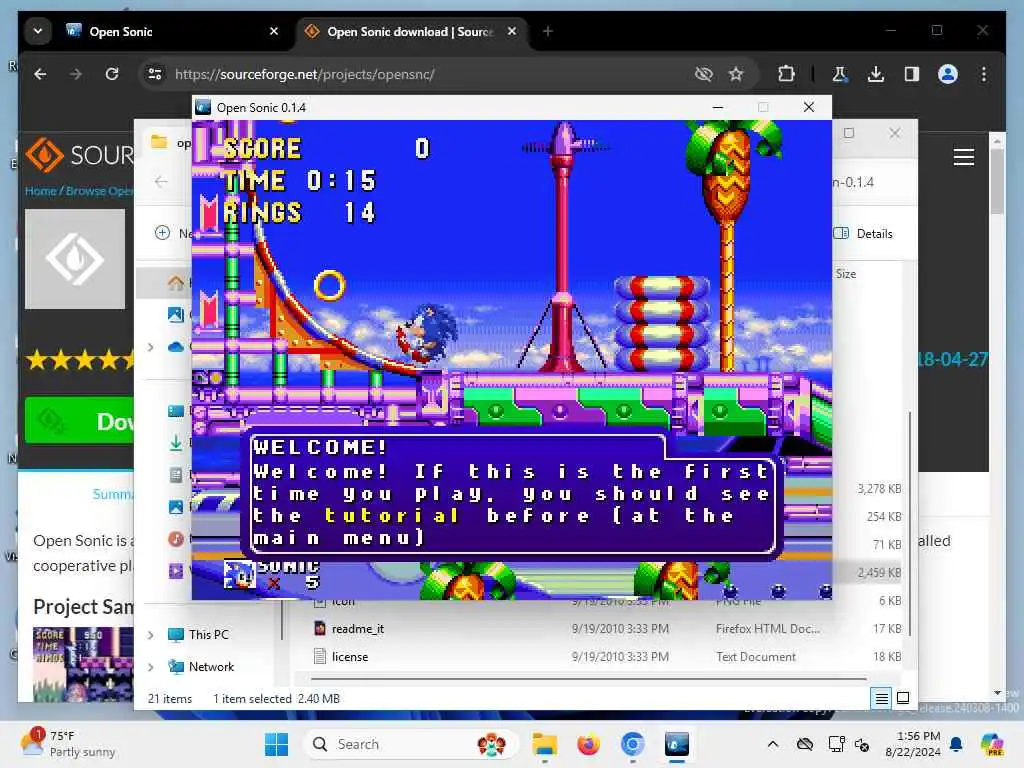Image resolution: width=1024 pixels, height=768 pixels.
Task: Switch to Open Sonic download SourceForge tab
Action: pos(411,31)
